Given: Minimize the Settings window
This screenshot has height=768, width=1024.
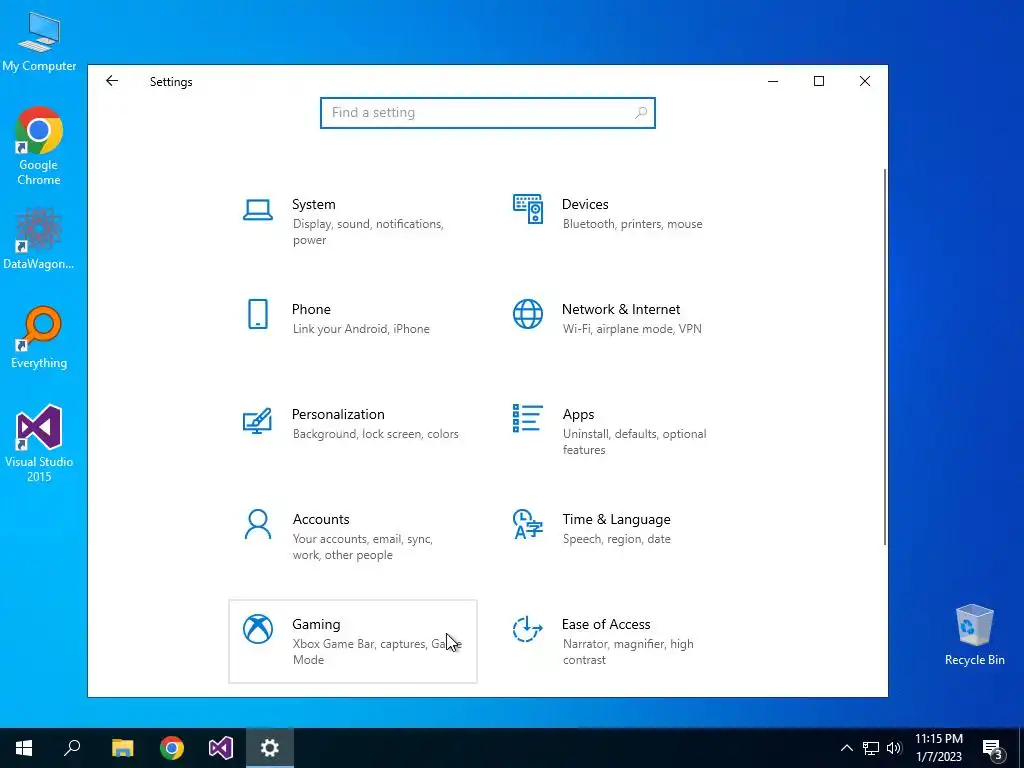Looking at the screenshot, I should (x=773, y=82).
